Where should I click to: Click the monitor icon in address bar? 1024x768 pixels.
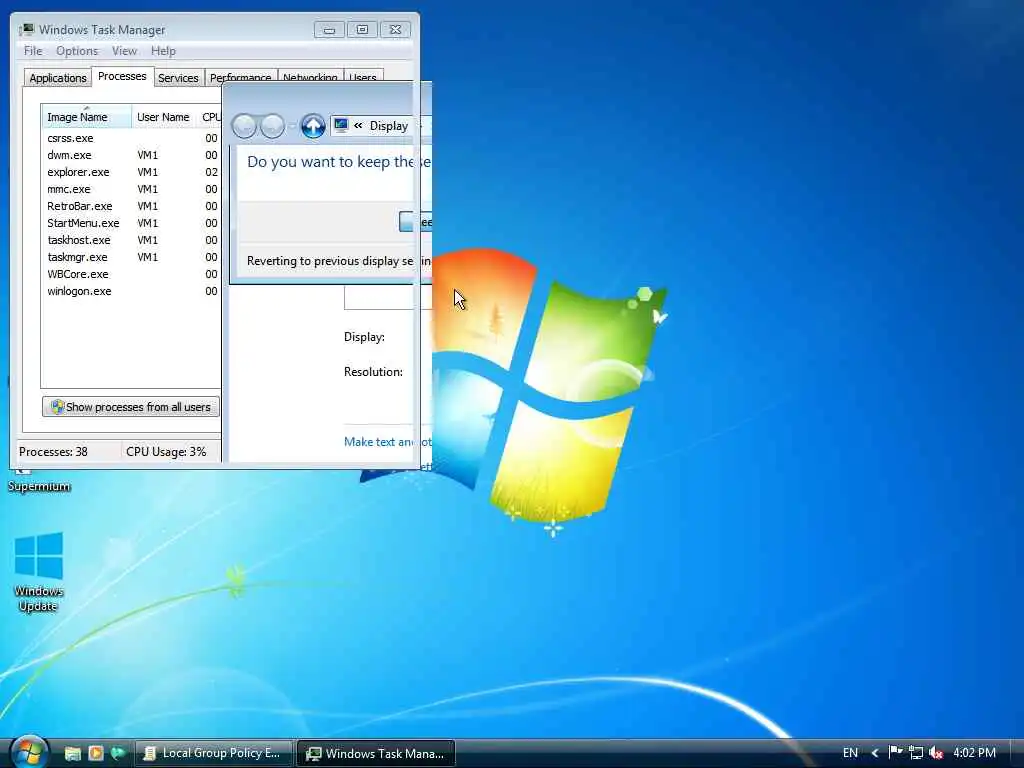click(341, 125)
